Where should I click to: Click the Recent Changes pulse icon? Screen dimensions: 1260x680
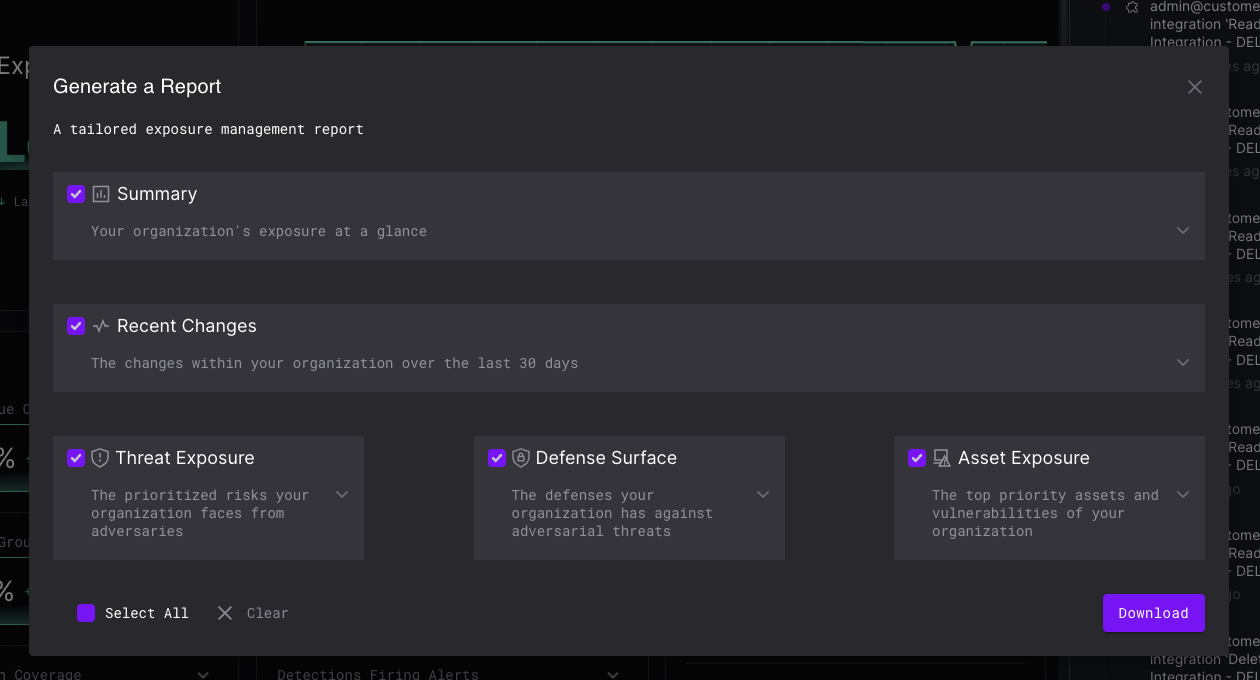pos(101,326)
